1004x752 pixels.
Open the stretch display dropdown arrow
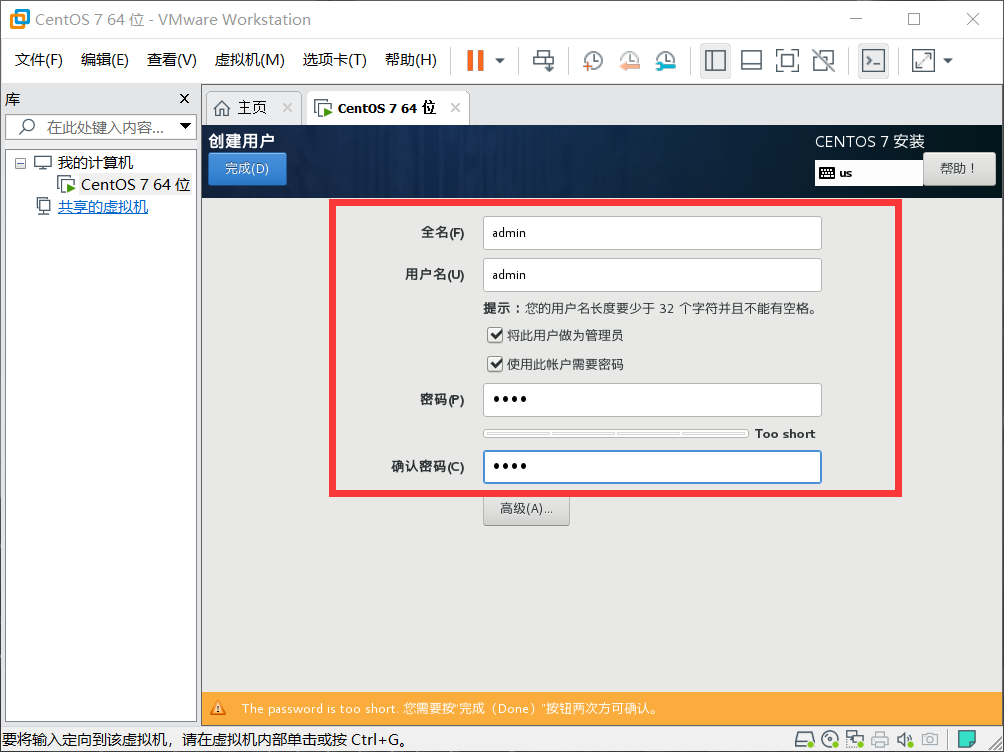click(x=948, y=61)
